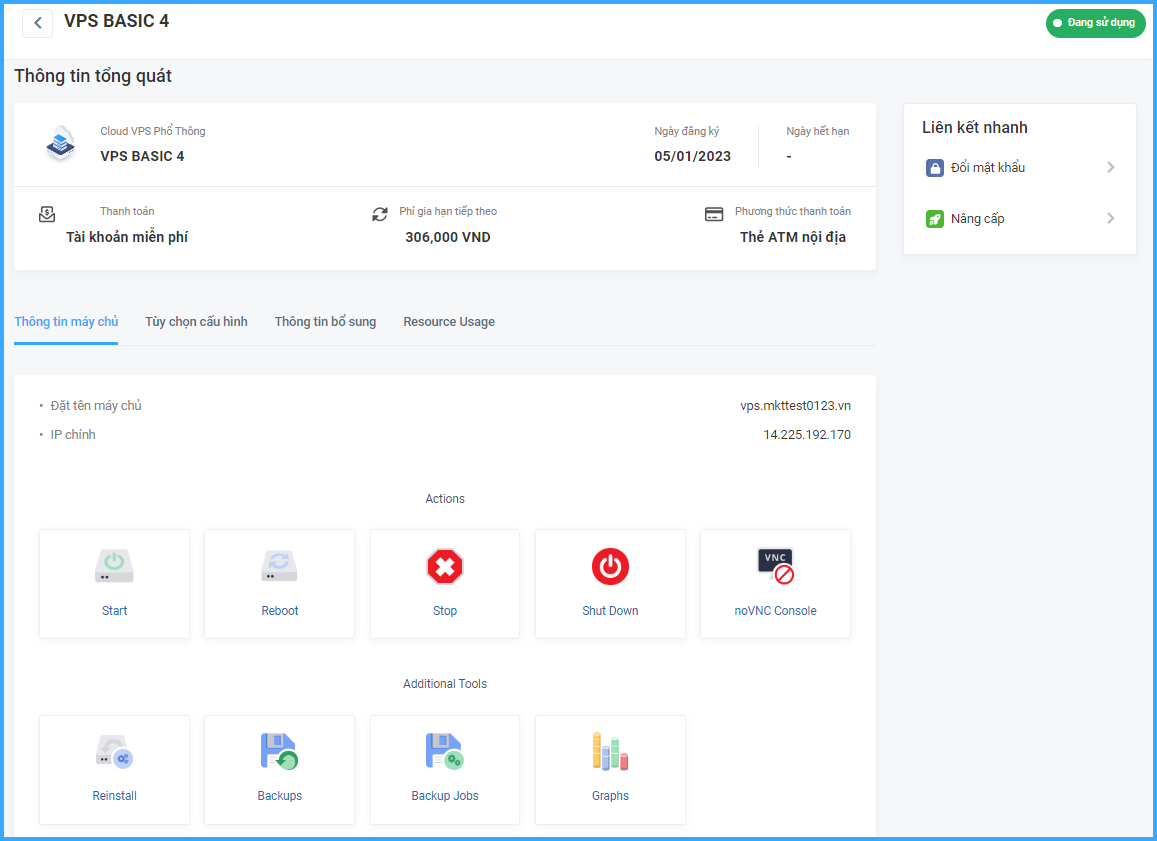Click the IP chính label
The image size is (1157, 841).
73,435
